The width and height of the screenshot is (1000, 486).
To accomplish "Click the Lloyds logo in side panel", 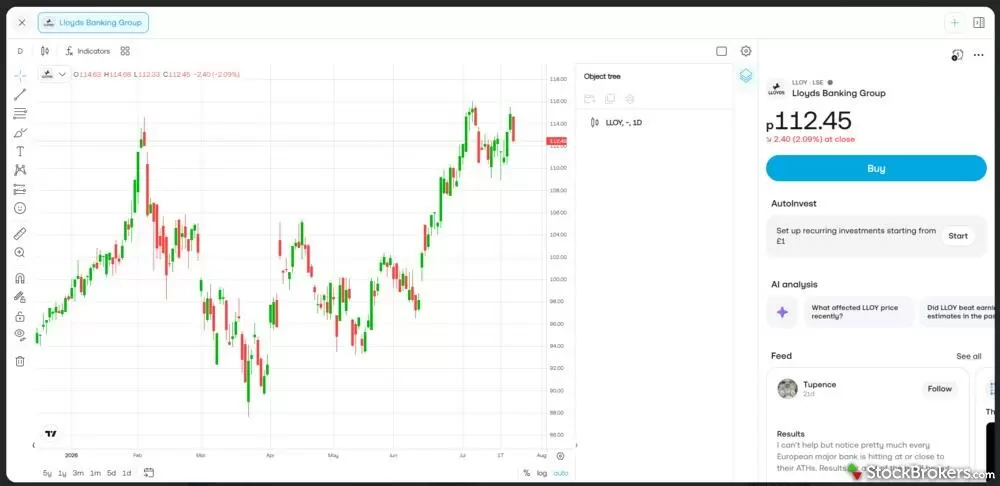I will [x=776, y=89].
